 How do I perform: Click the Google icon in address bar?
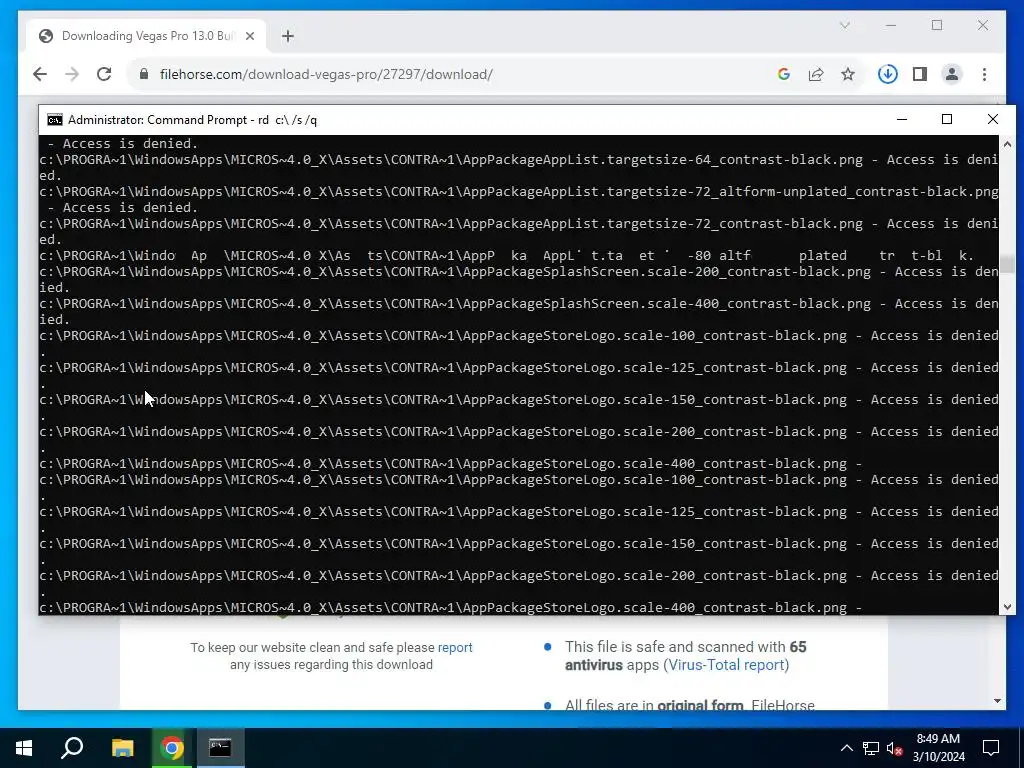click(784, 74)
